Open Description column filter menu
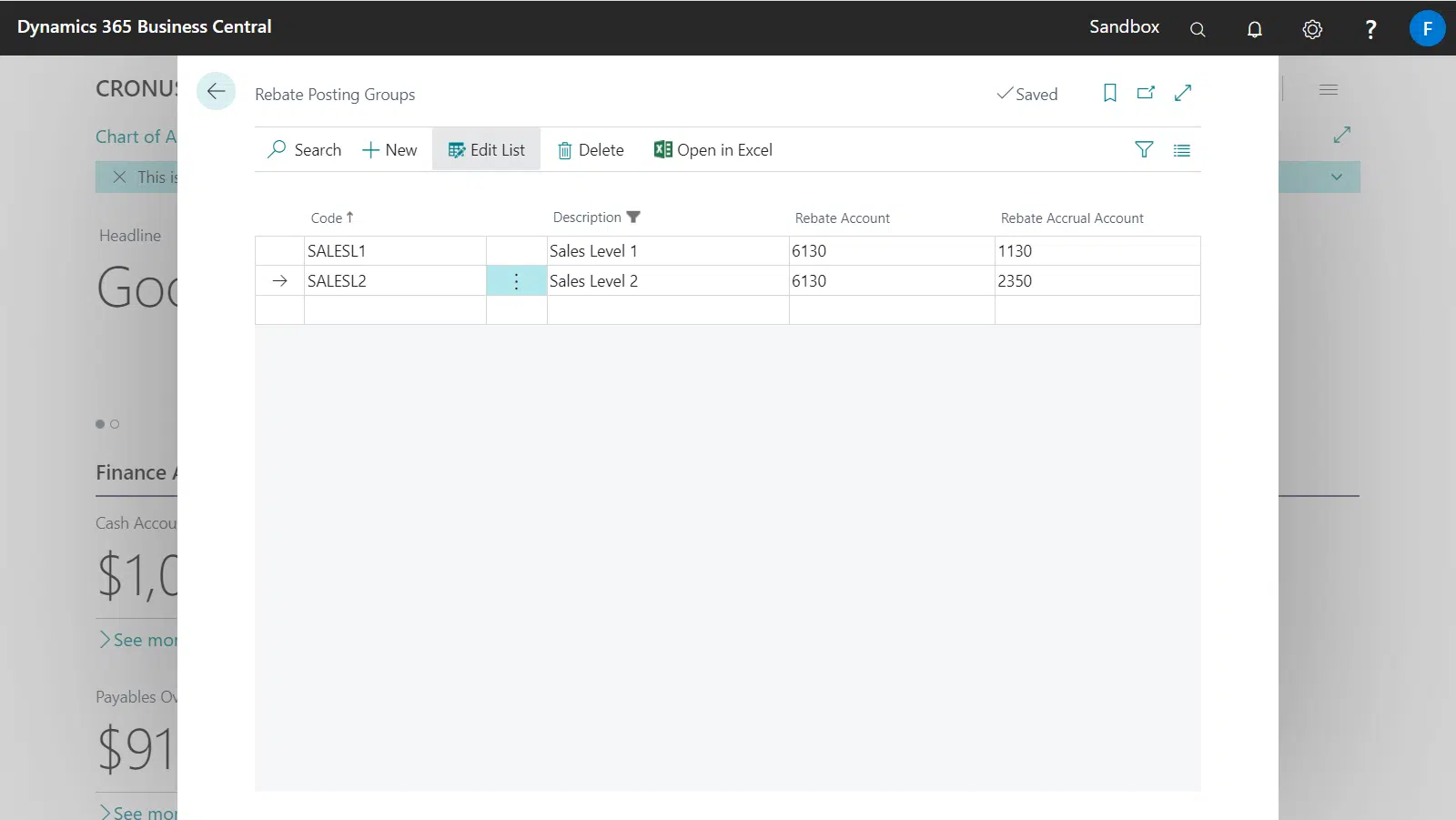This screenshot has height=820, width=1456. (x=633, y=217)
